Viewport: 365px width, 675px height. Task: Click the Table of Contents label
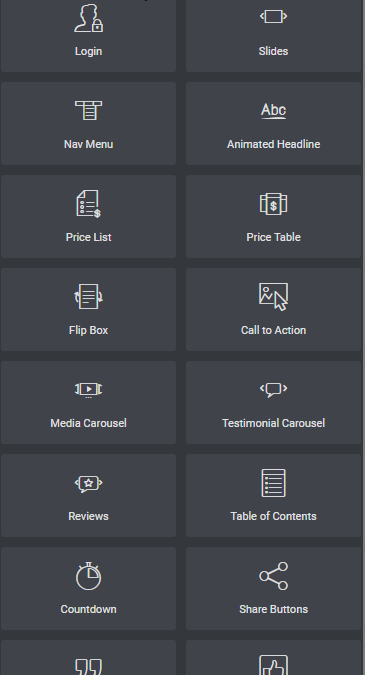coord(273,516)
